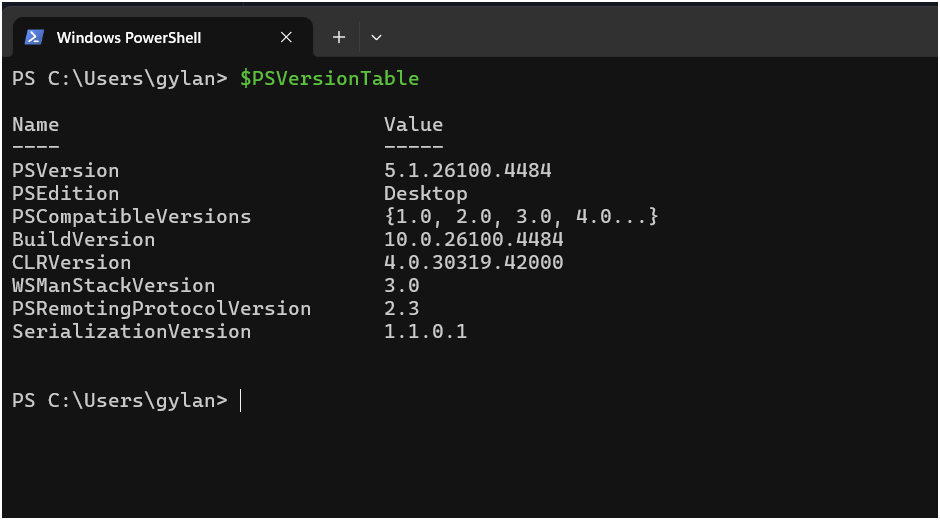Click the PSCompatibleVersions row name
Image resolution: width=940 pixels, height=520 pixels.
(131, 216)
